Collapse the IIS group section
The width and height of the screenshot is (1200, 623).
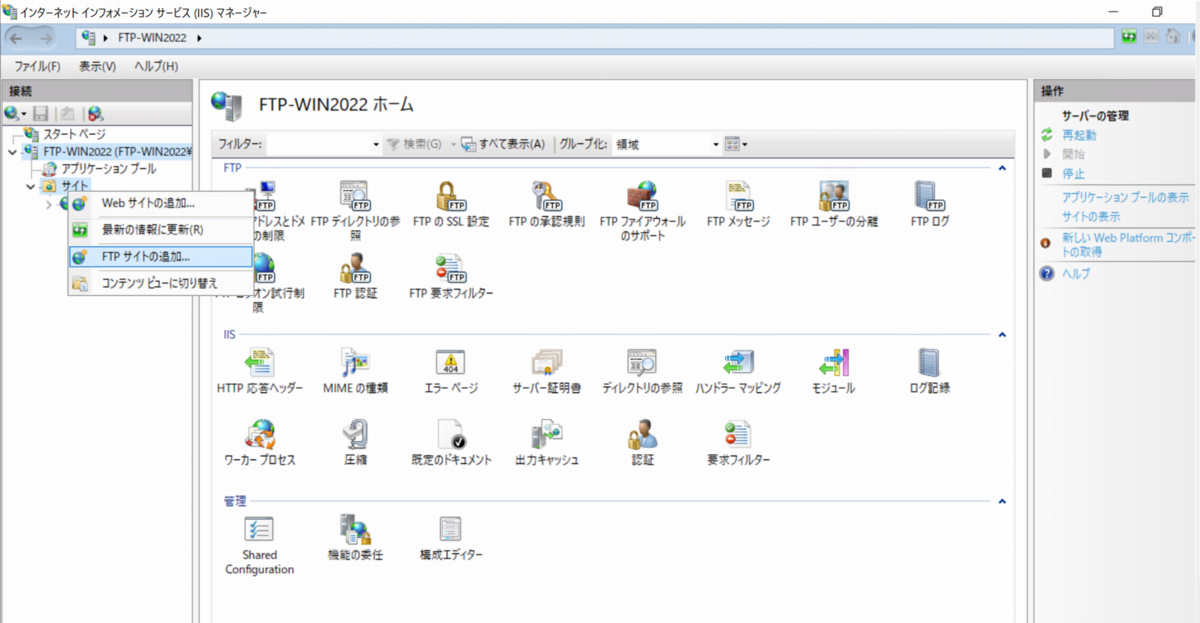[x=1003, y=334]
